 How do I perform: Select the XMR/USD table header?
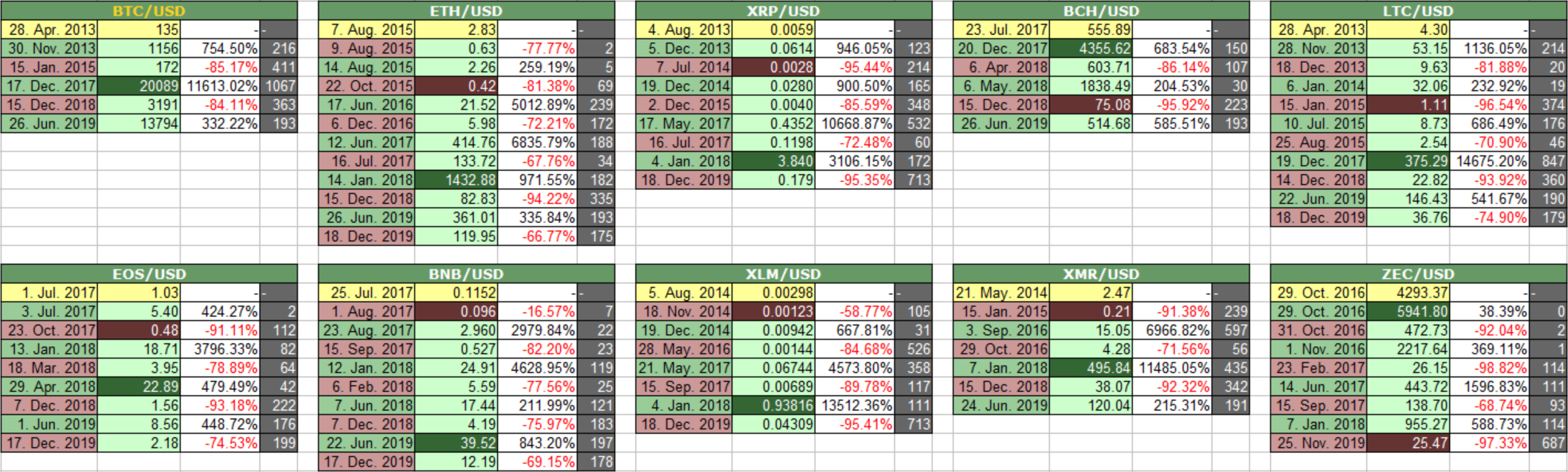click(1101, 274)
